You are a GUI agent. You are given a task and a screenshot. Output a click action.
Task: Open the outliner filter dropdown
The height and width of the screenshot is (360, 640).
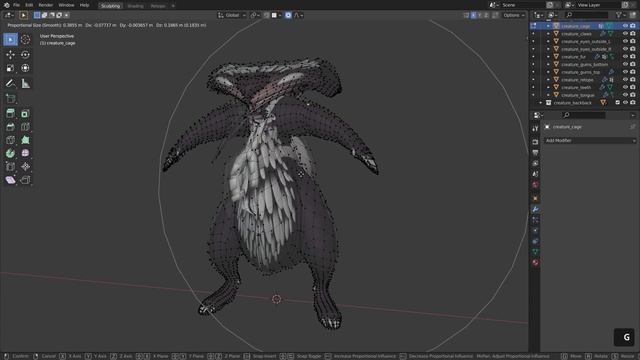point(621,15)
